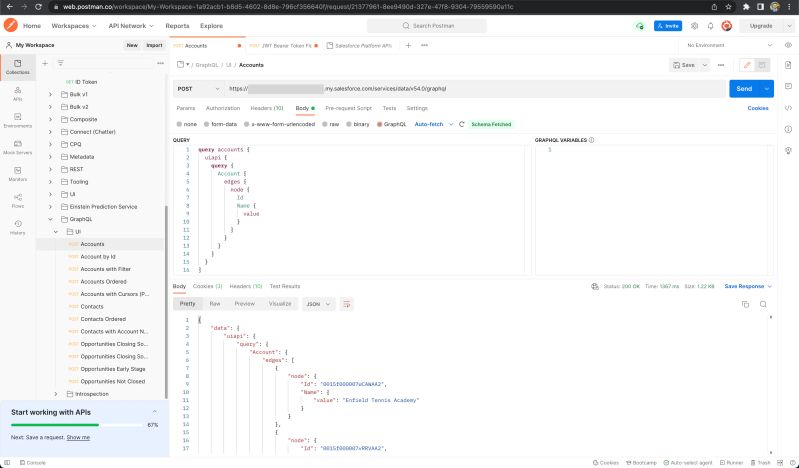The image size is (799, 468).
Task: Toggle response line wrap icon
Action: (x=347, y=304)
